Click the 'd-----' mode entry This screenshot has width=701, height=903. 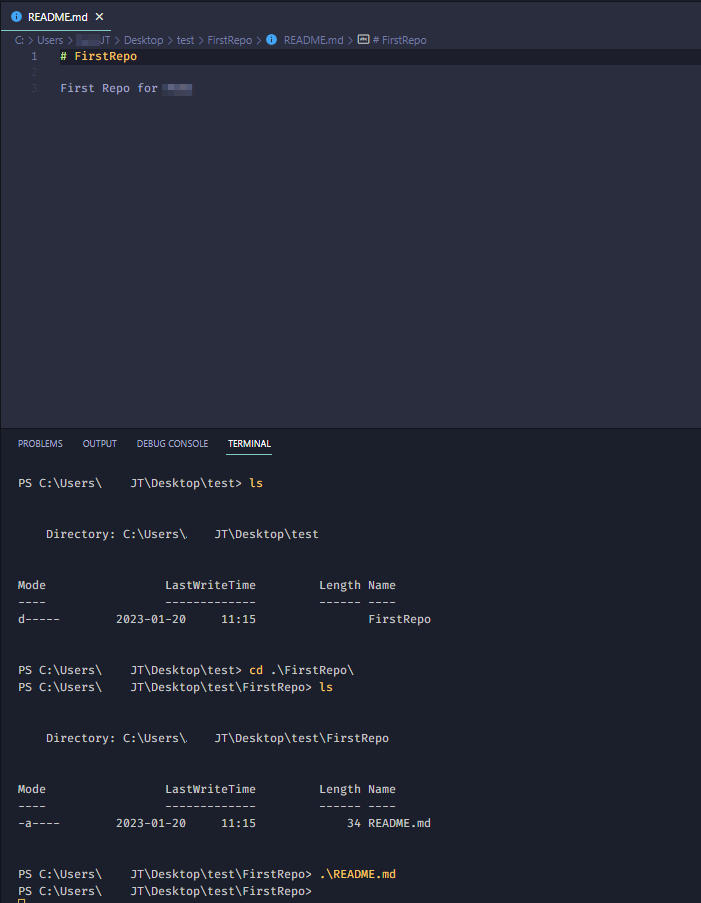39,620
